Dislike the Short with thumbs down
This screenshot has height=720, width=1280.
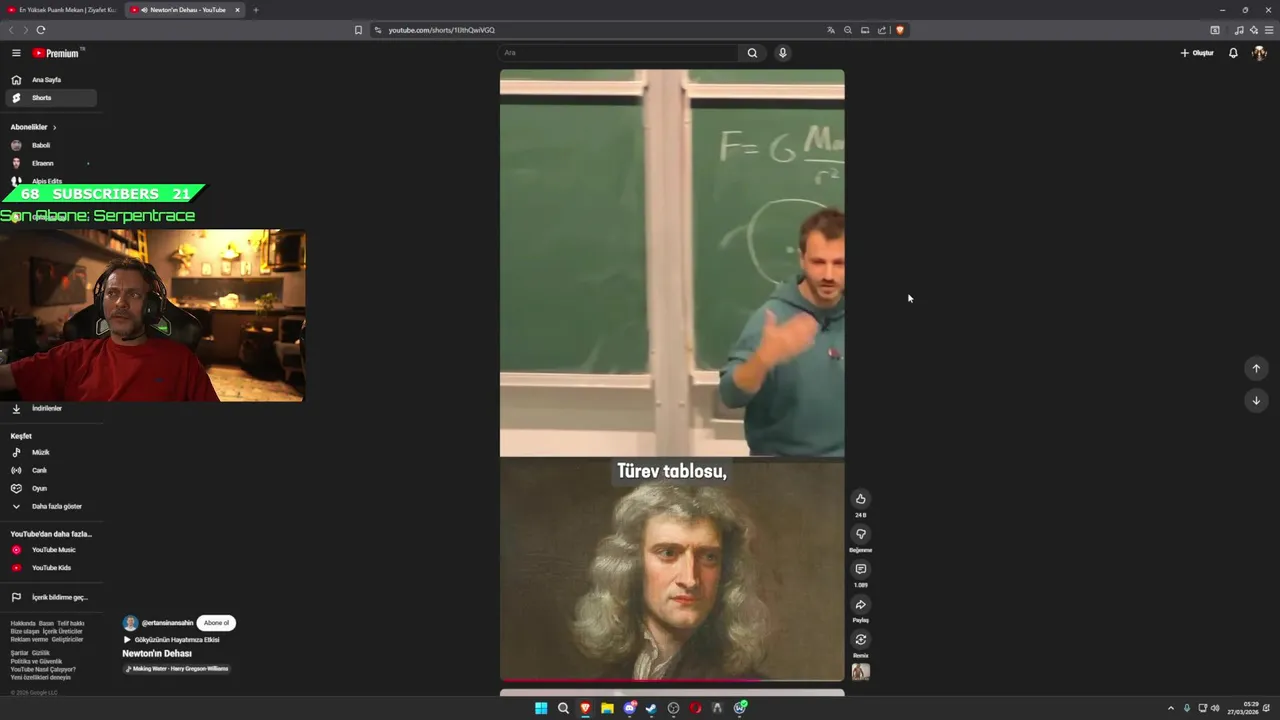tap(860, 534)
